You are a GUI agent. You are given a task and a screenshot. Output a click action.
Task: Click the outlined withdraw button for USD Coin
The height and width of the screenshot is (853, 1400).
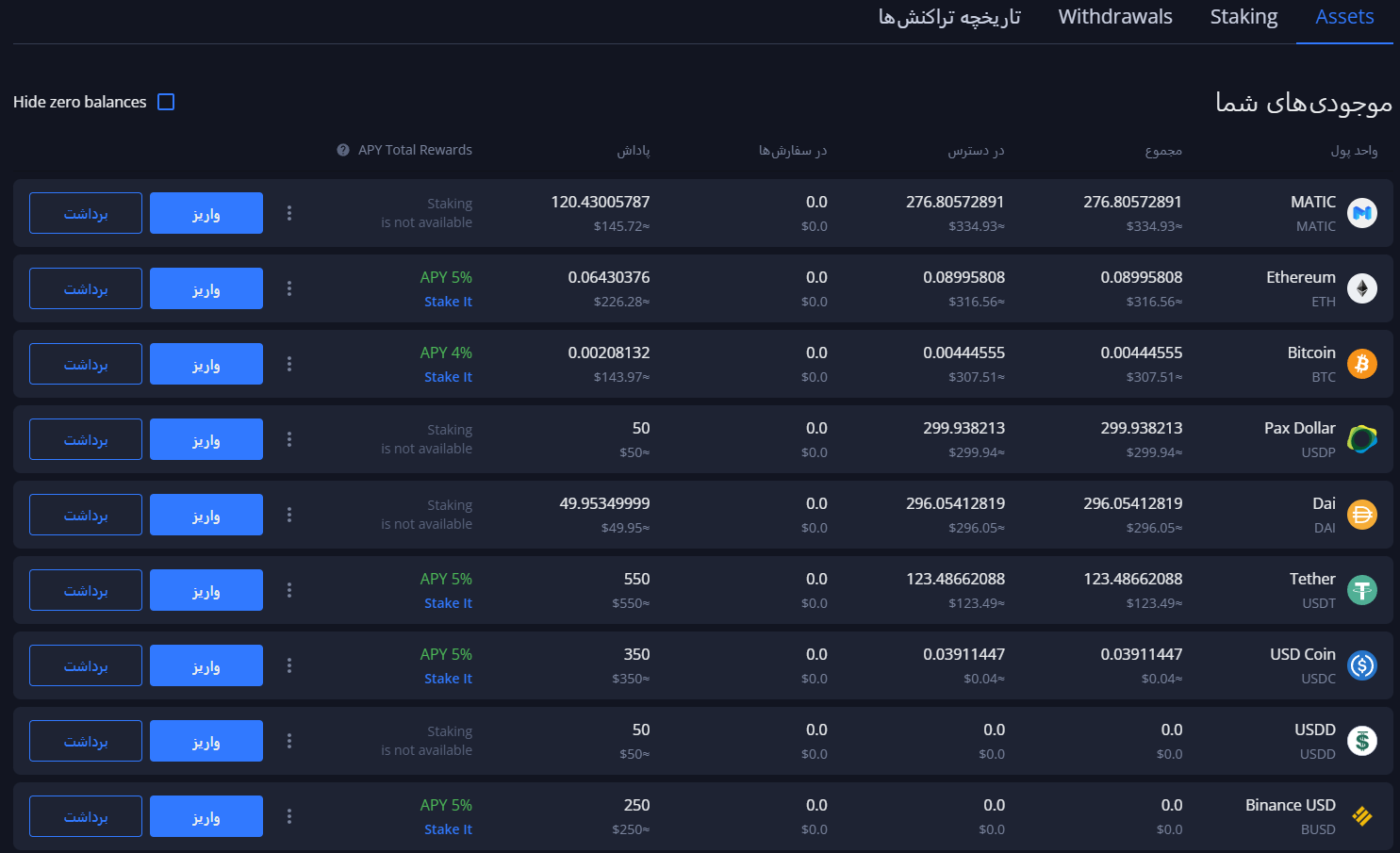point(86,665)
